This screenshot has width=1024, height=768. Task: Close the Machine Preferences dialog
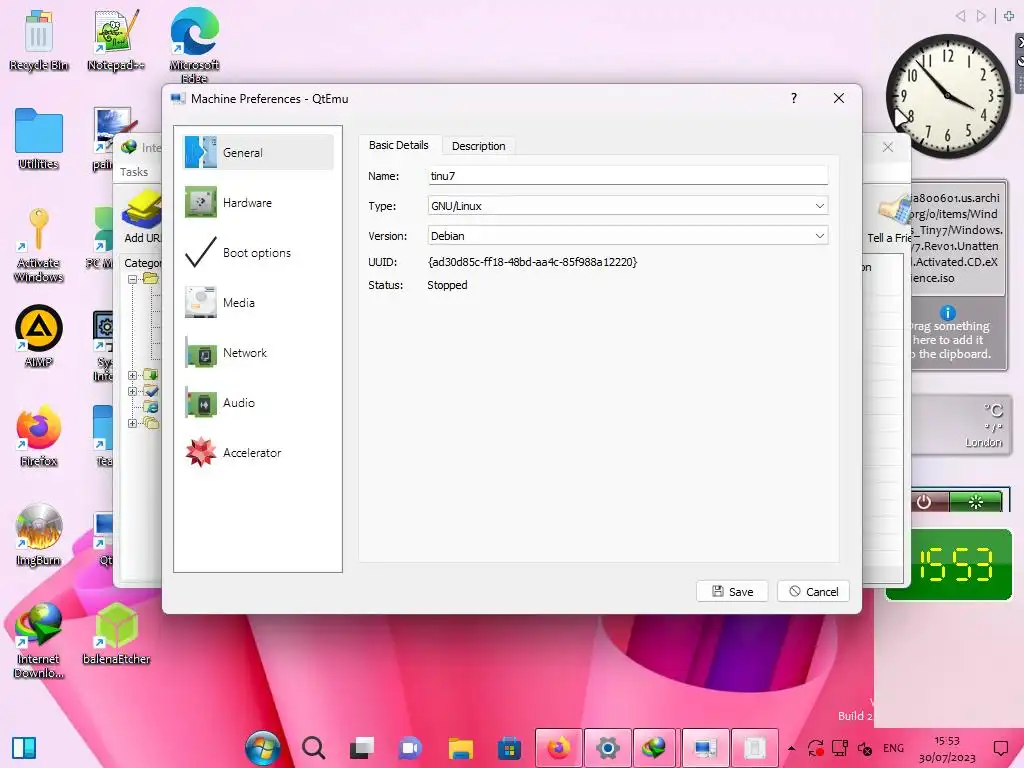coord(839,98)
